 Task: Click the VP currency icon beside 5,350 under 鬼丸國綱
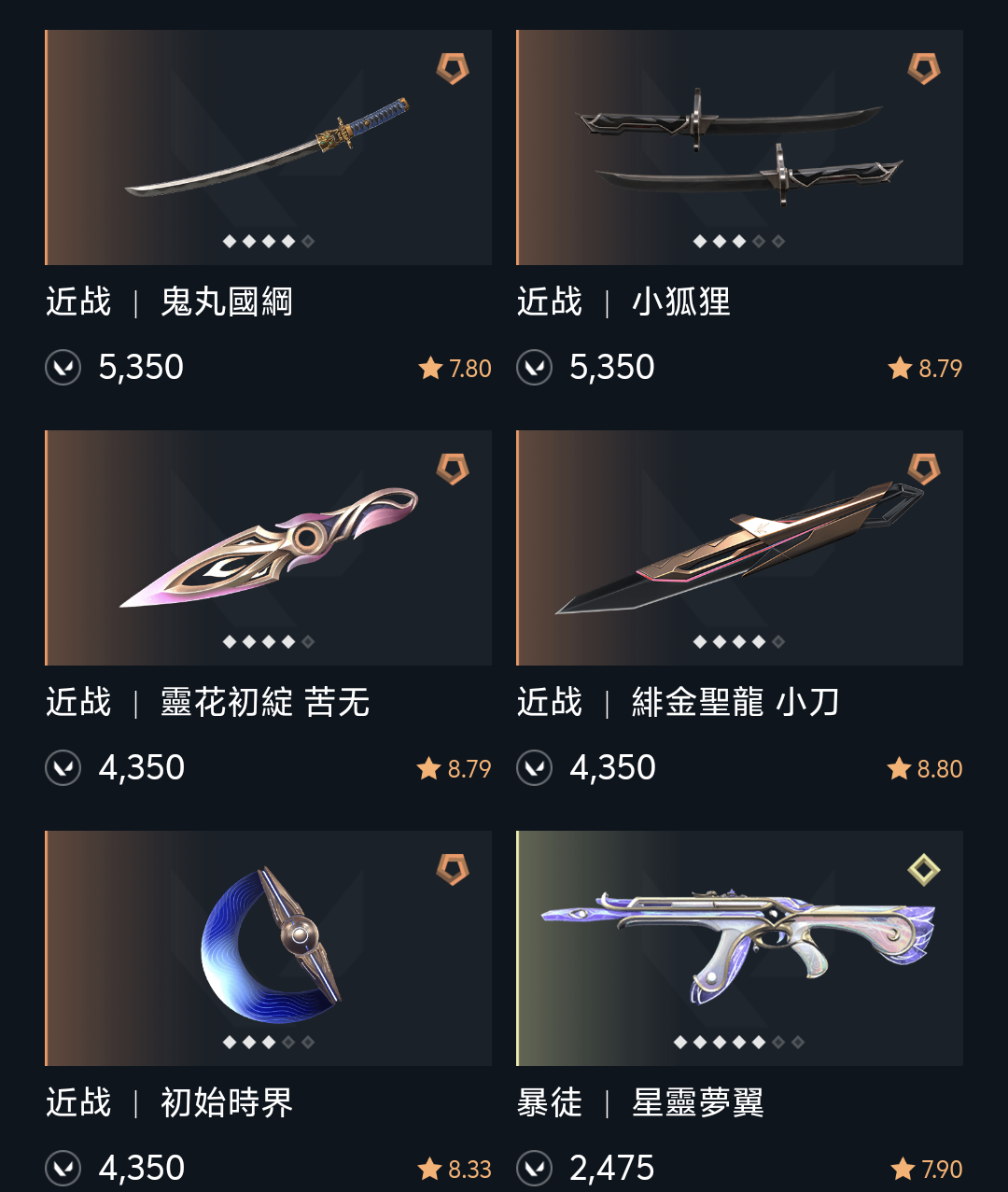click(x=63, y=368)
